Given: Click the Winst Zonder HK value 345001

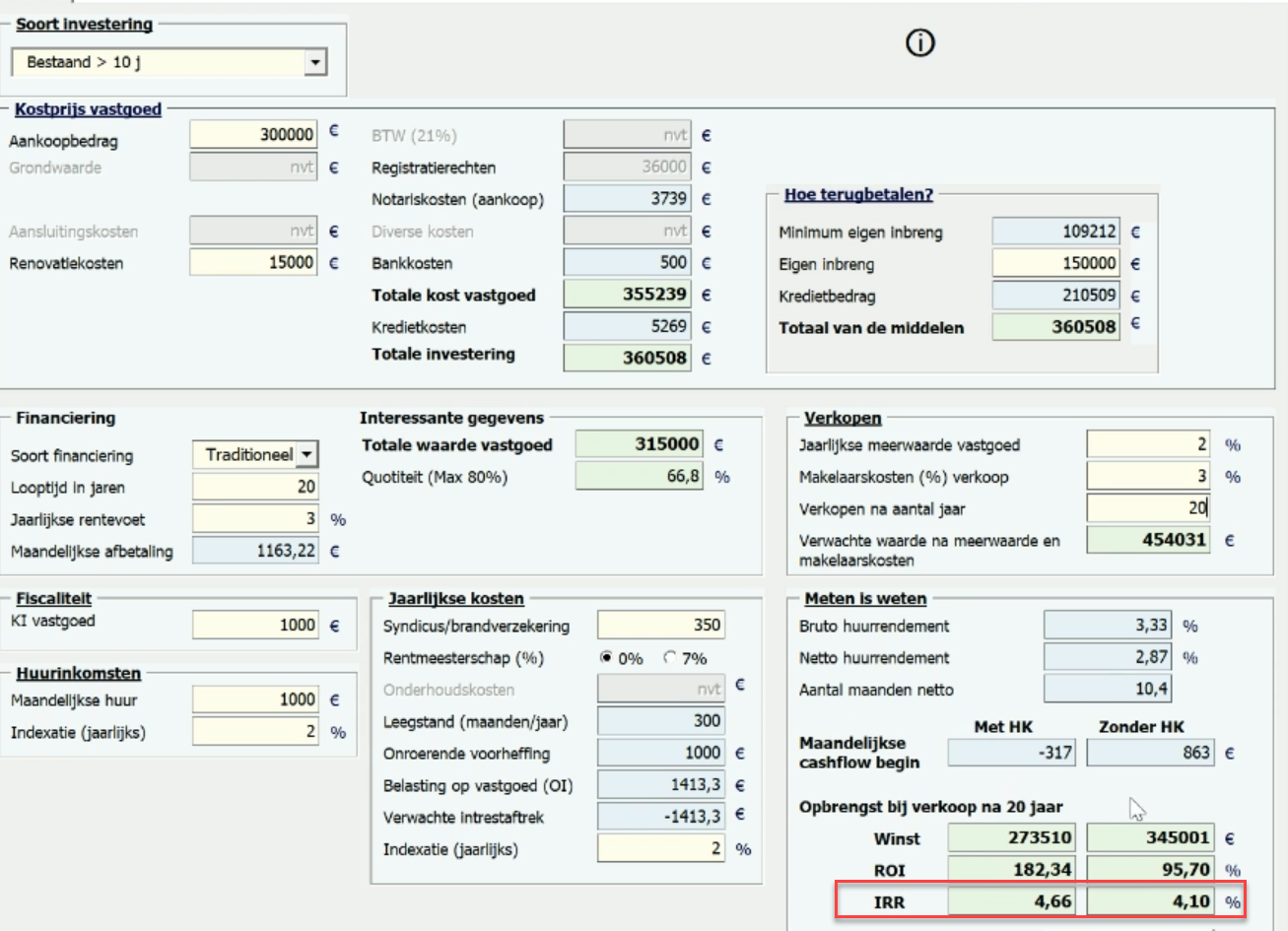Looking at the screenshot, I should point(1151,837).
